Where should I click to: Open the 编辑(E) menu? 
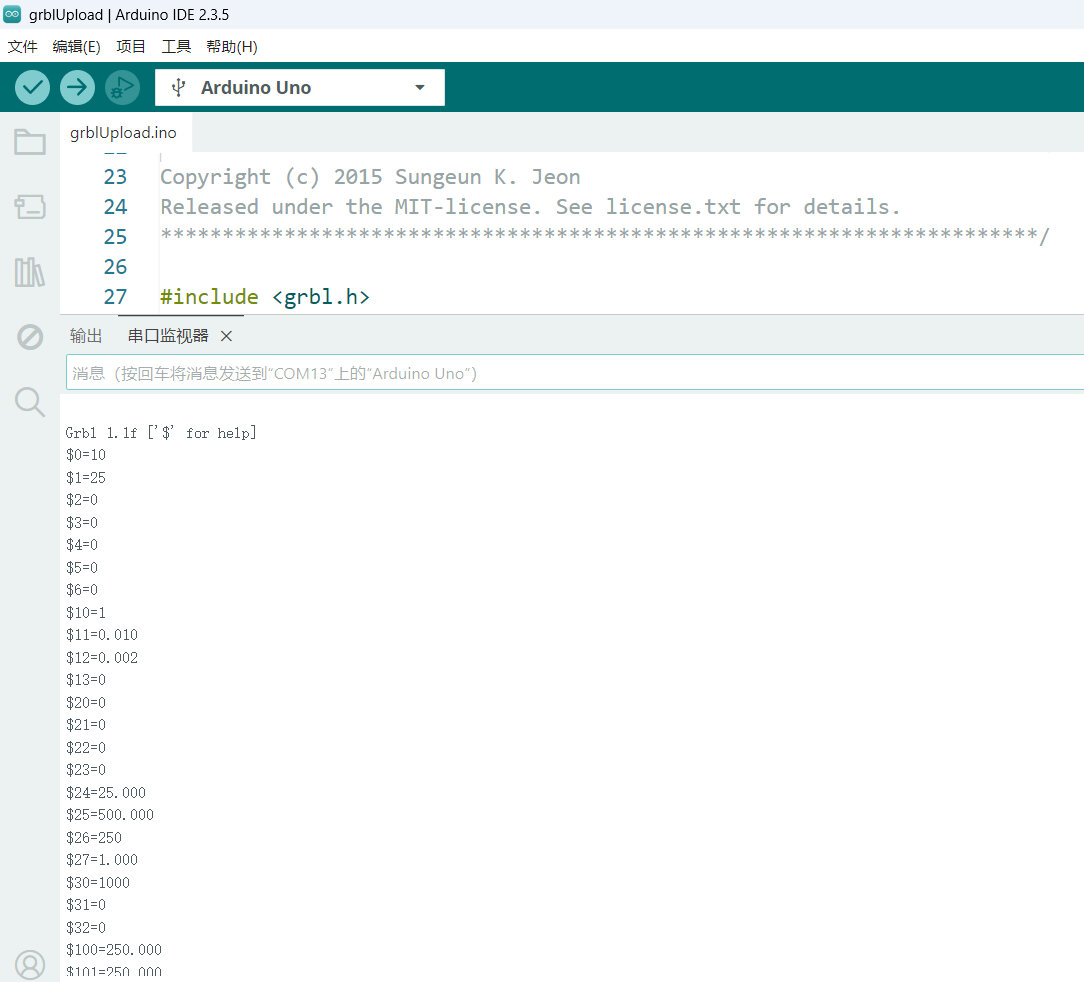[76, 46]
